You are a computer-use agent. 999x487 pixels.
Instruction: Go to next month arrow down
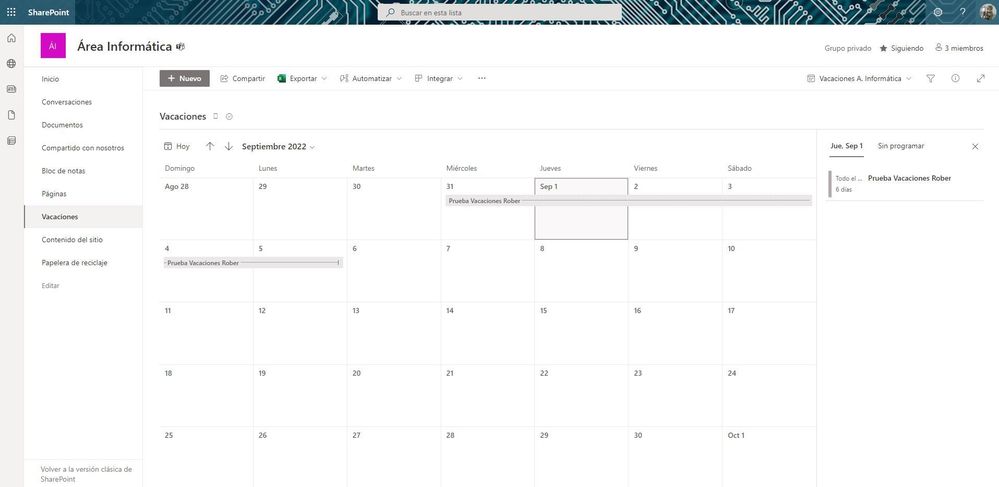229,147
